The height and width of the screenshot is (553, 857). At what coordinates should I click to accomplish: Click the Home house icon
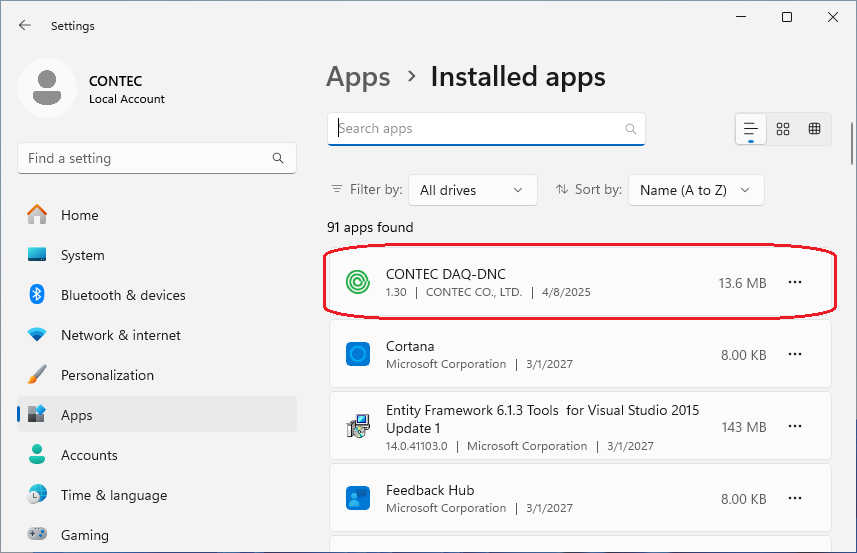[x=37, y=214]
